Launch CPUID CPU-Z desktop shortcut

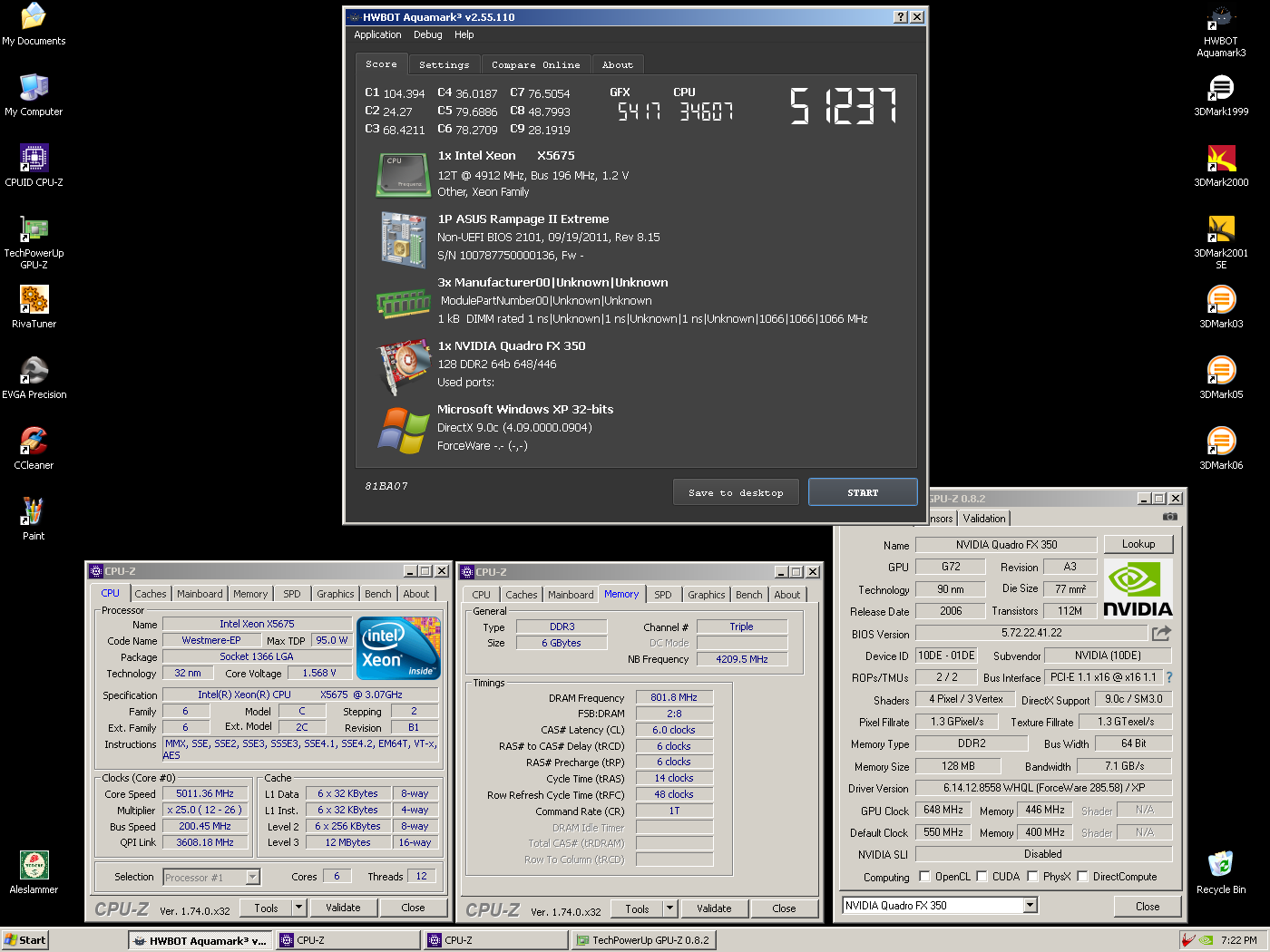click(x=34, y=166)
